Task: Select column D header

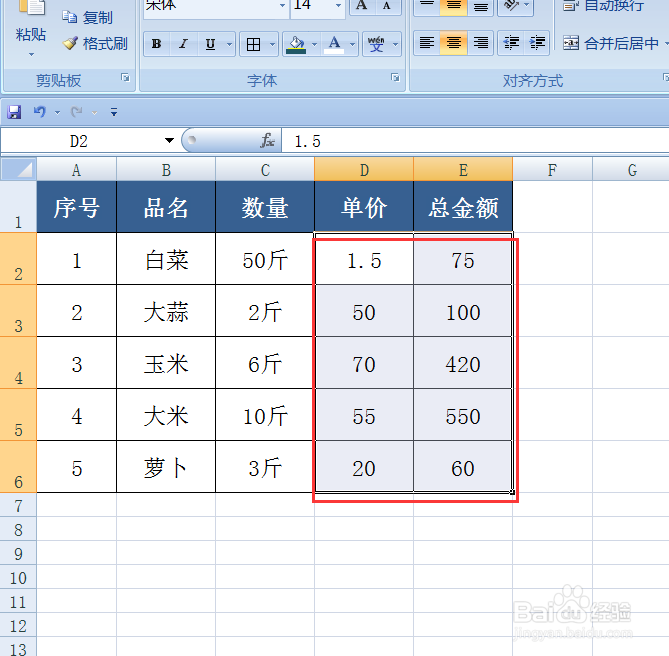Action: click(364, 170)
